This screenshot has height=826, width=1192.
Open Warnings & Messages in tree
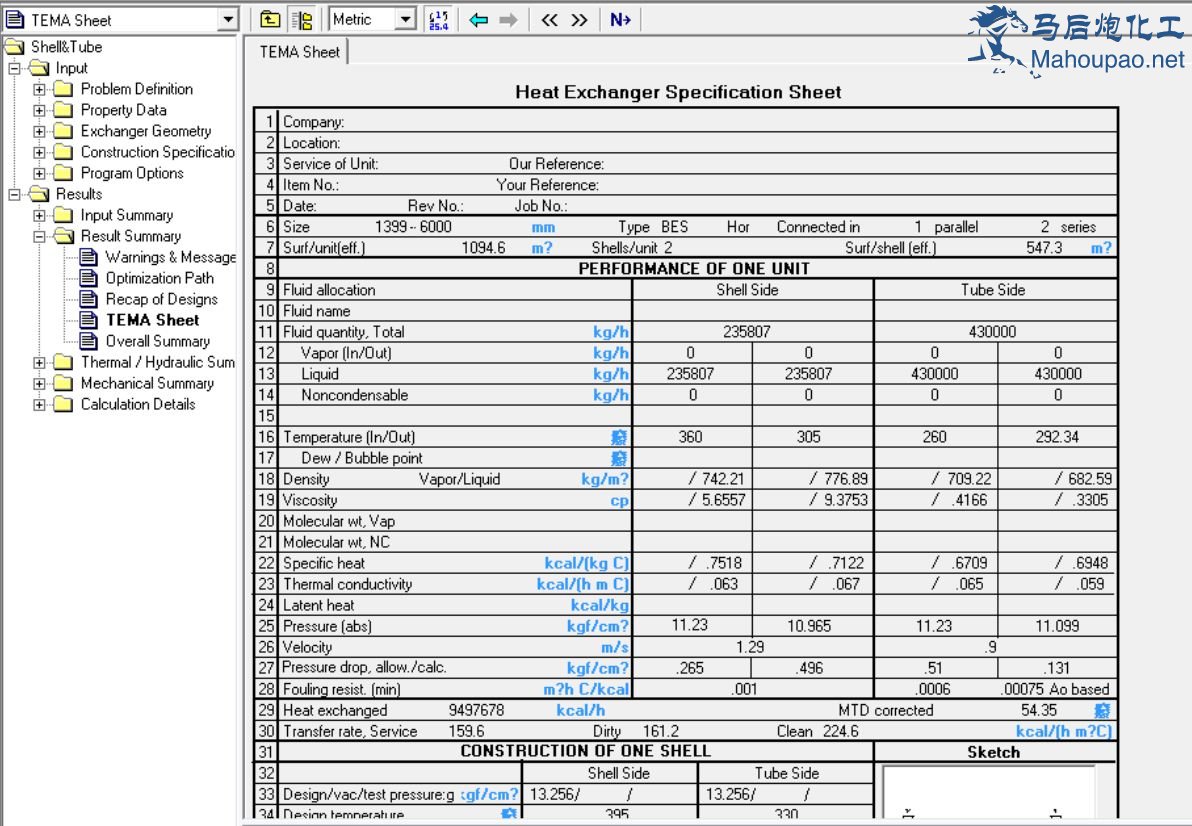(170, 258)
